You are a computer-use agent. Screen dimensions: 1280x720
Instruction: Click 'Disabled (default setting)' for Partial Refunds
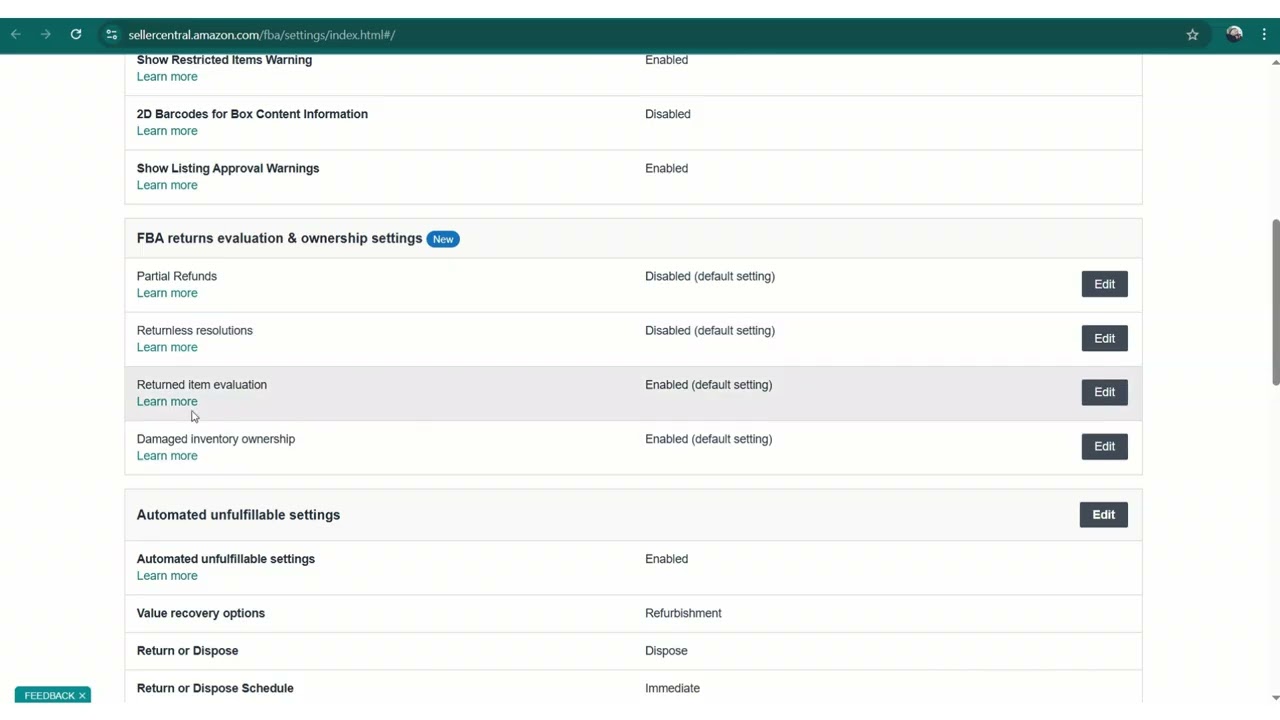tap(710, 276)
